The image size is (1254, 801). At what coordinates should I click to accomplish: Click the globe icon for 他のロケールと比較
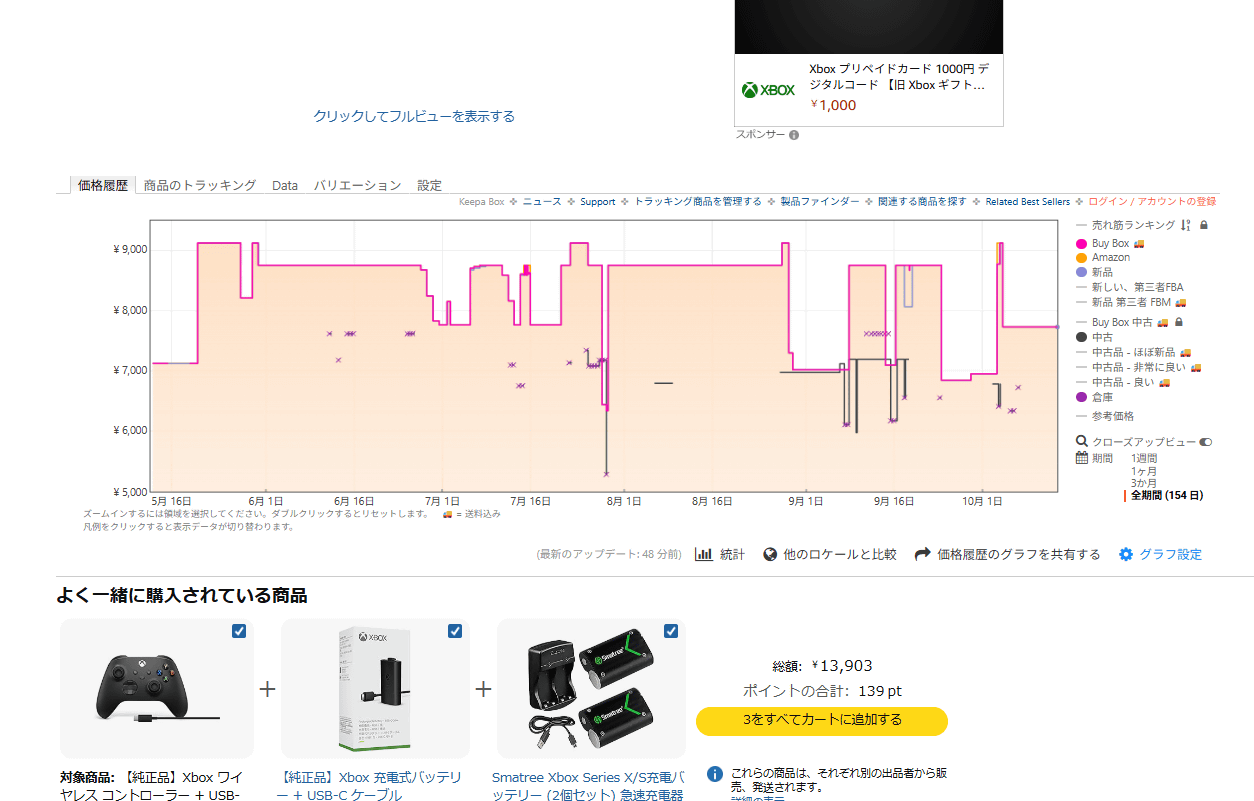(770, 554)
